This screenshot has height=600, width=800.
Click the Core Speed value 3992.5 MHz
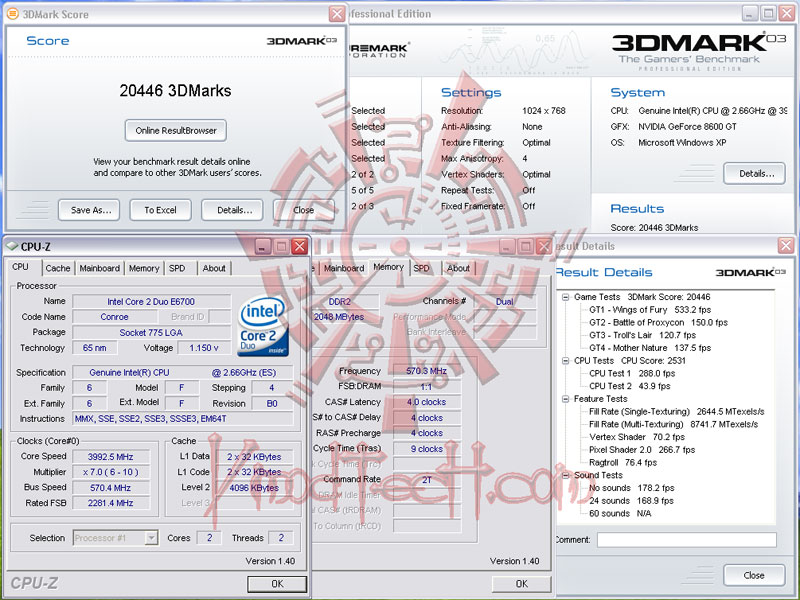point(110,457)
